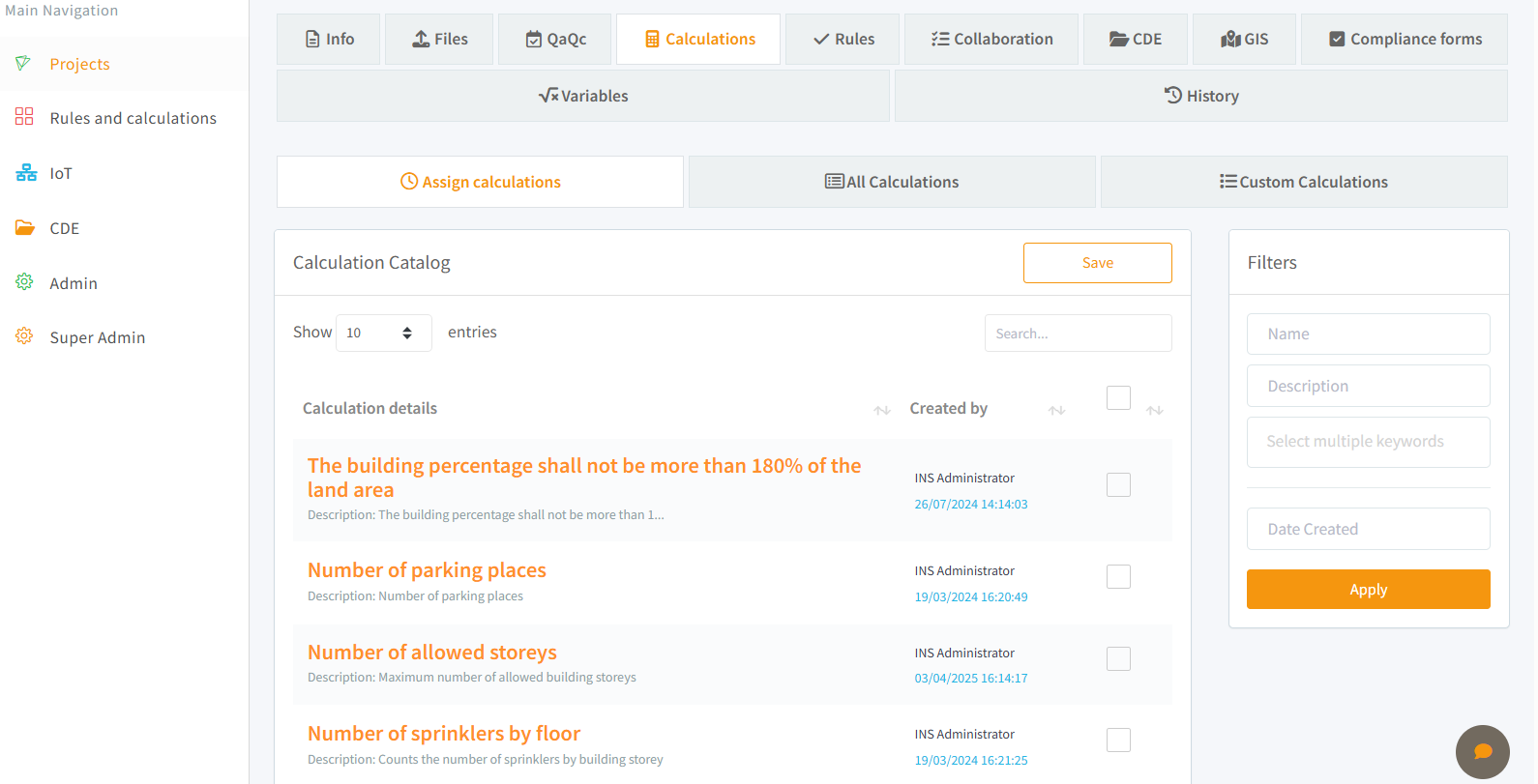Open the GIS tab
This screenshot has width=1538, height=784.
1244,39
